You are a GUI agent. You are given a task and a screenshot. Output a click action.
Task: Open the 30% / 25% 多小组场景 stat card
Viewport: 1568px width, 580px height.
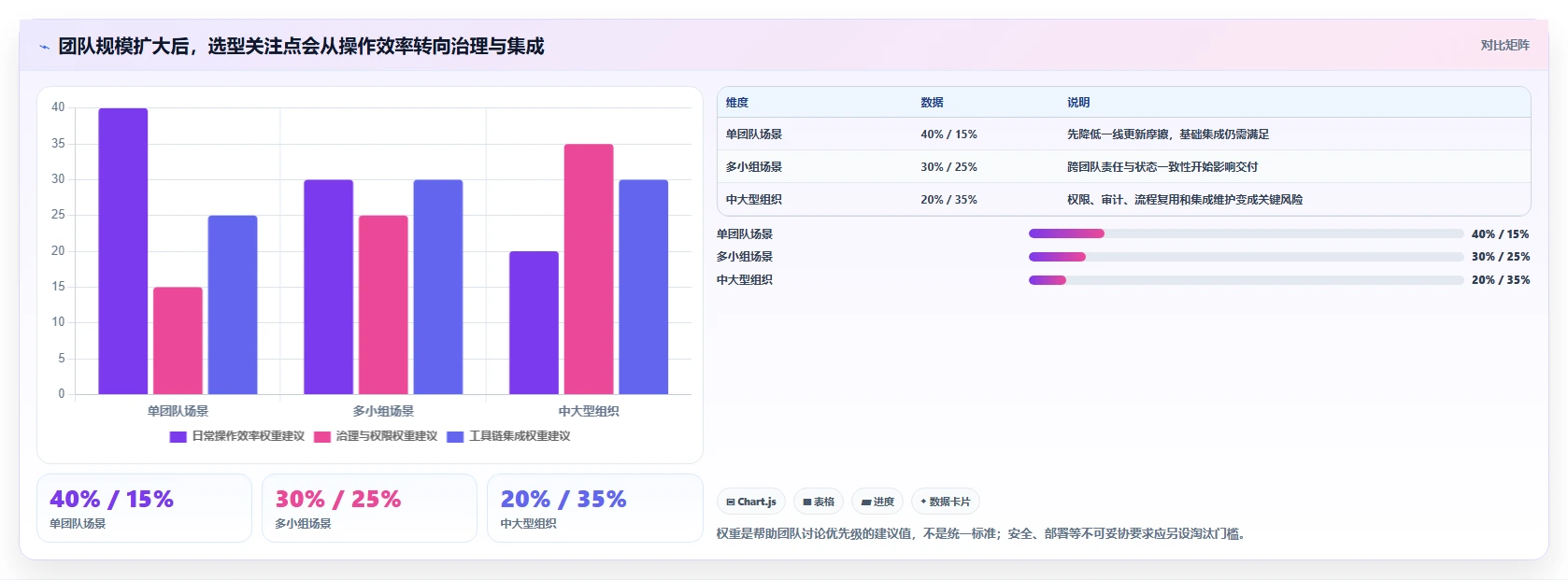(369, 508)
